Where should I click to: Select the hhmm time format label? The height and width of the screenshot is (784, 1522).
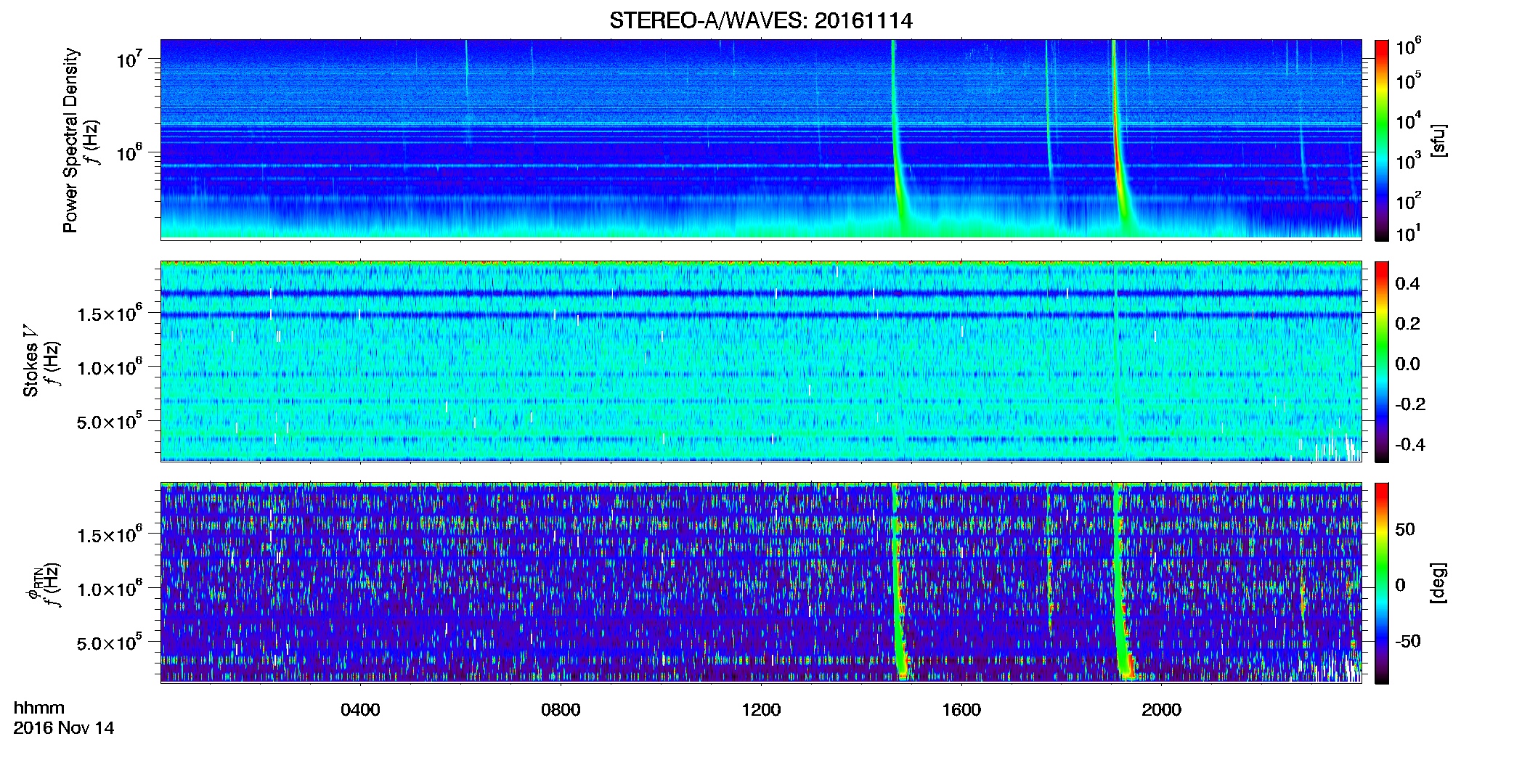(x=39, y=708)
